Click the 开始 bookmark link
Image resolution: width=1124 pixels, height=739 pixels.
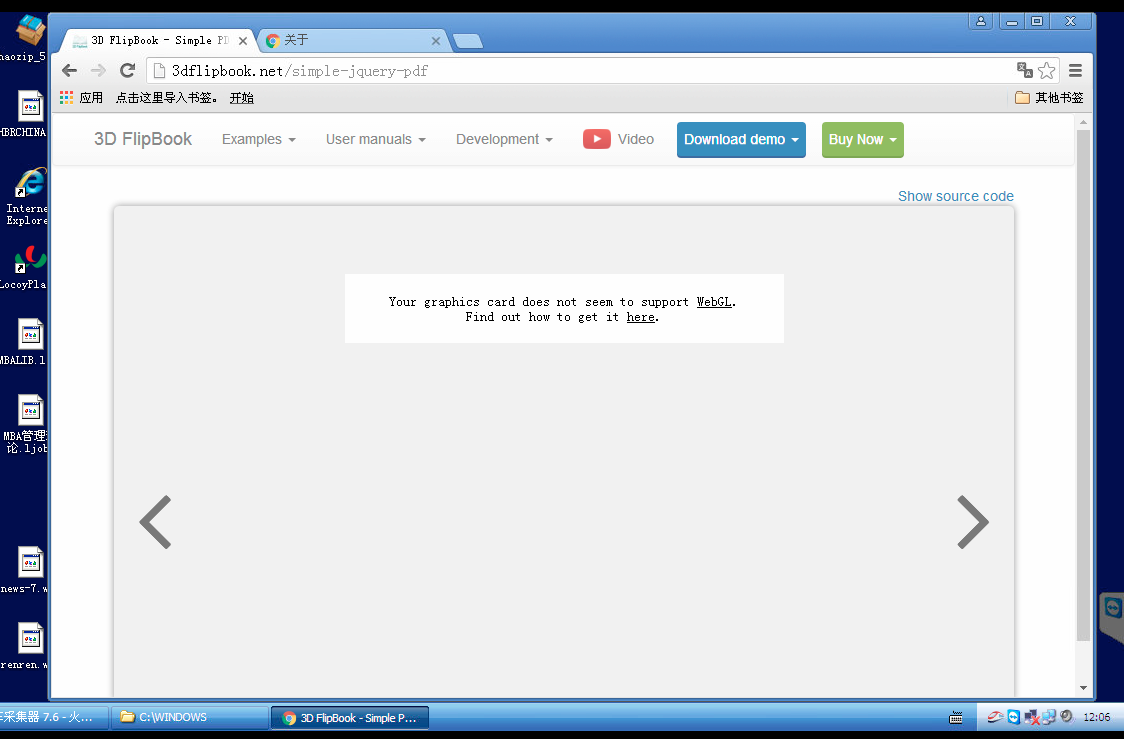(x=242, y=97)
